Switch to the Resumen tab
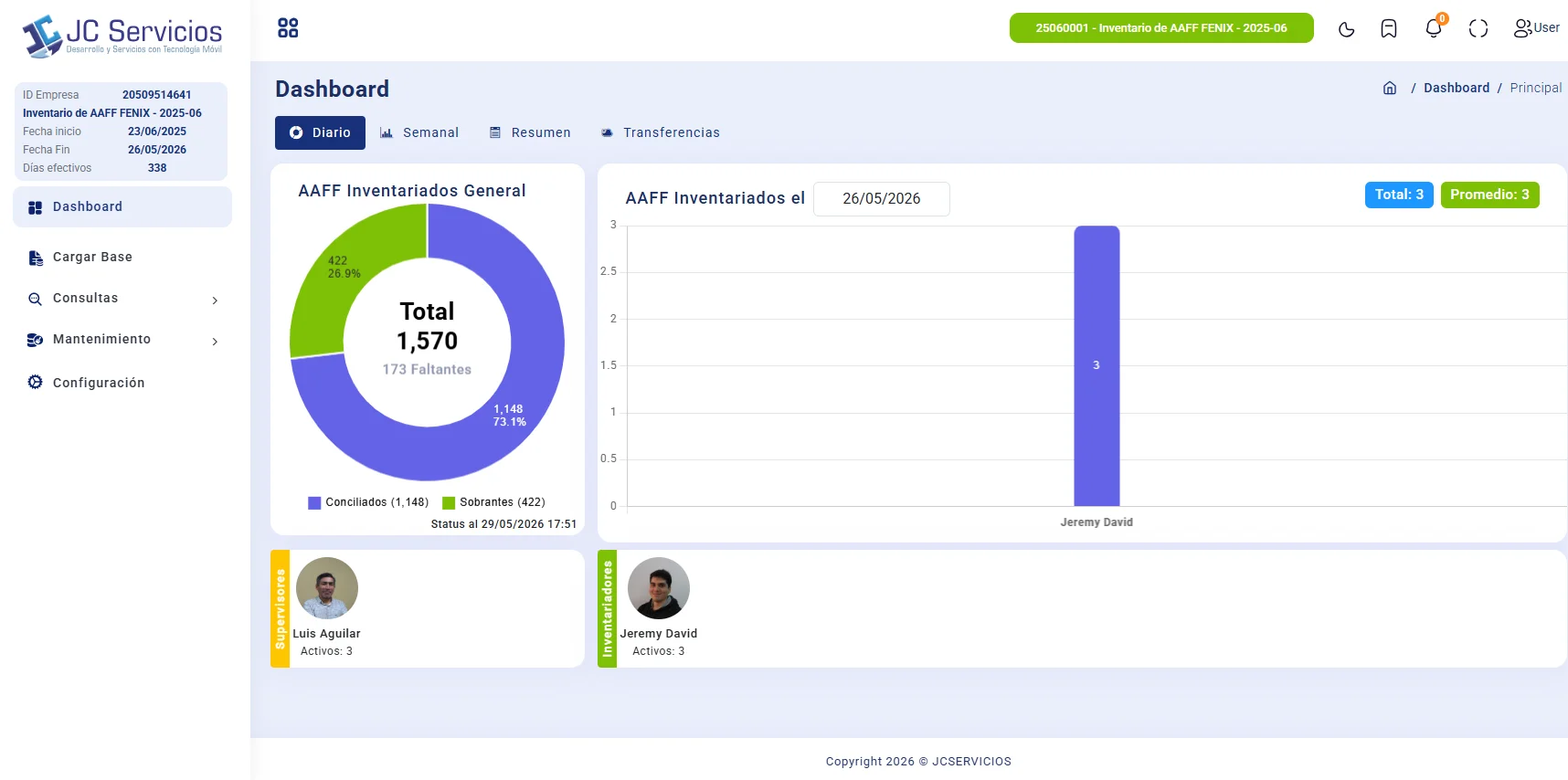 coord(531,132)
